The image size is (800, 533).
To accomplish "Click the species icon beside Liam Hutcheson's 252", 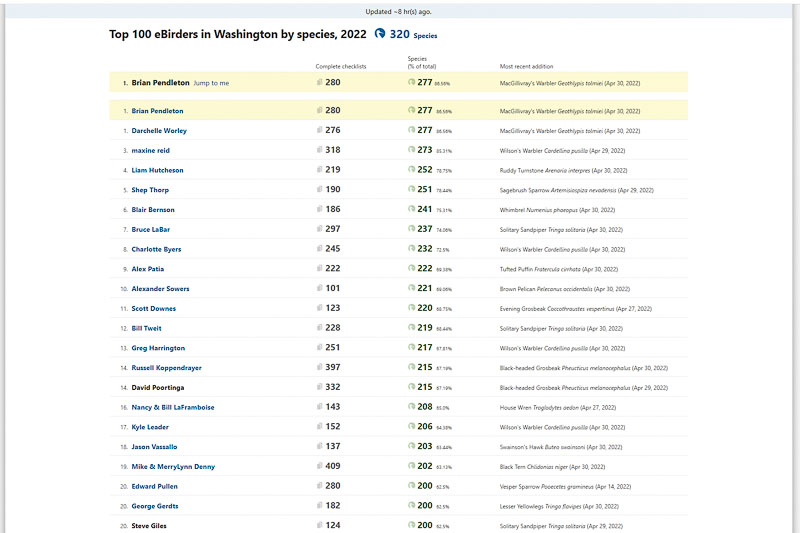I will 411,170.
